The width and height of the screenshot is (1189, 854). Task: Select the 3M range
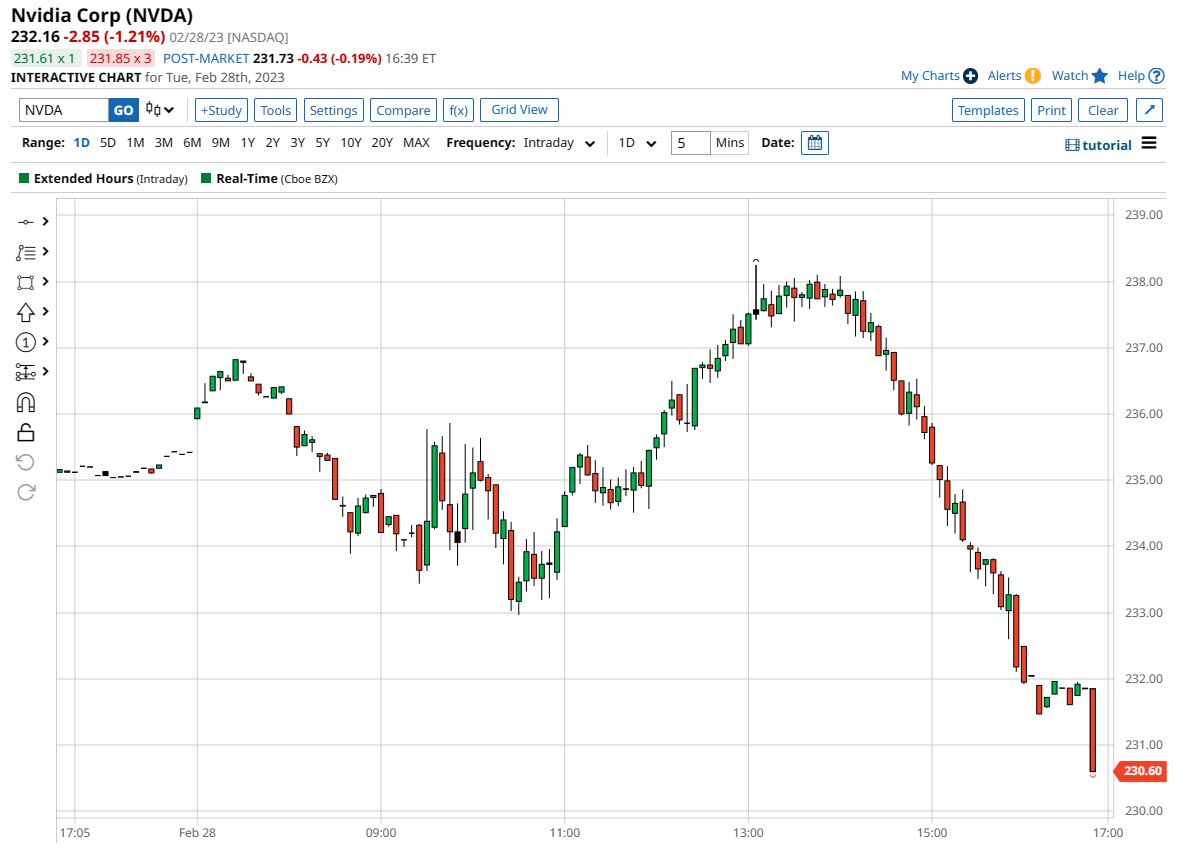(164, 143)
